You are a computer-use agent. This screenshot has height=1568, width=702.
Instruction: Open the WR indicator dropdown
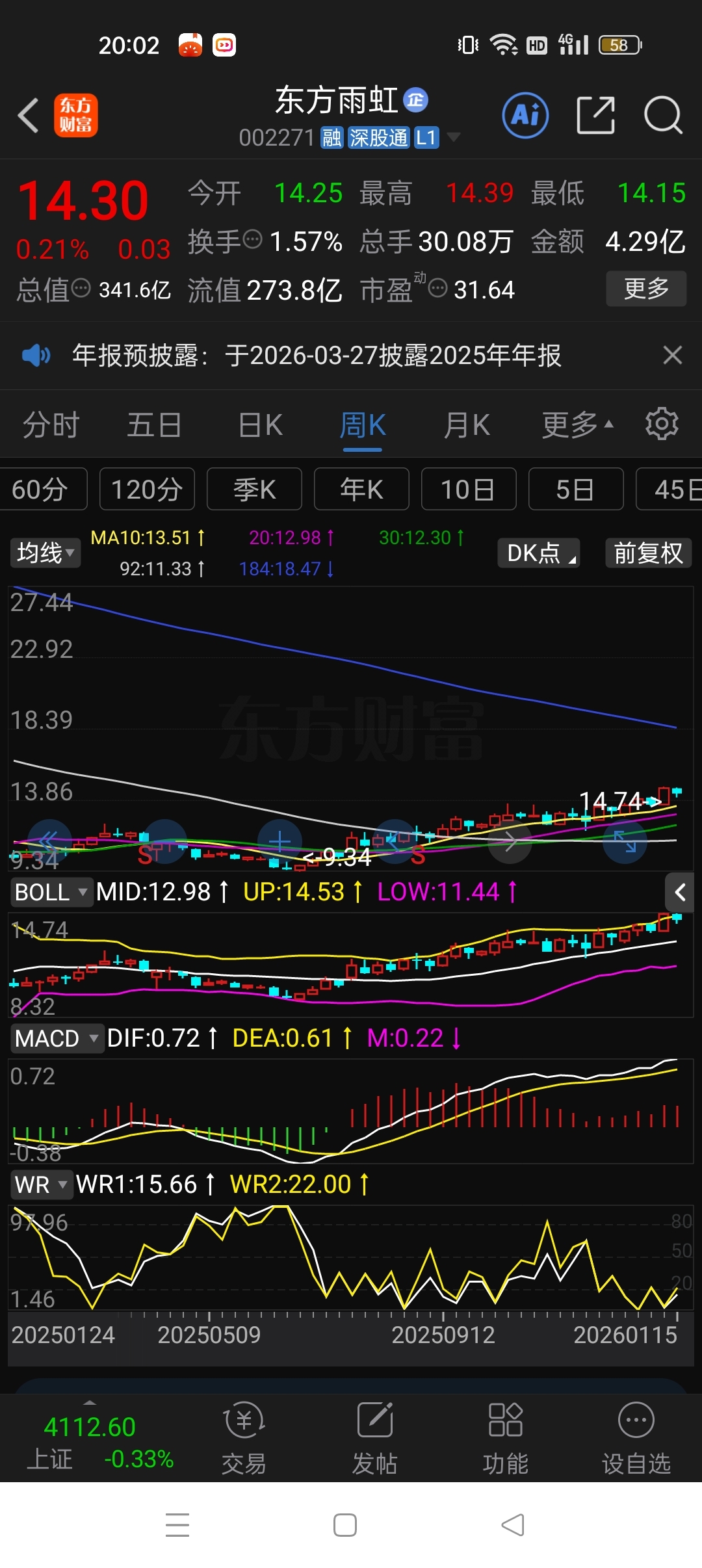[42, 1184]
